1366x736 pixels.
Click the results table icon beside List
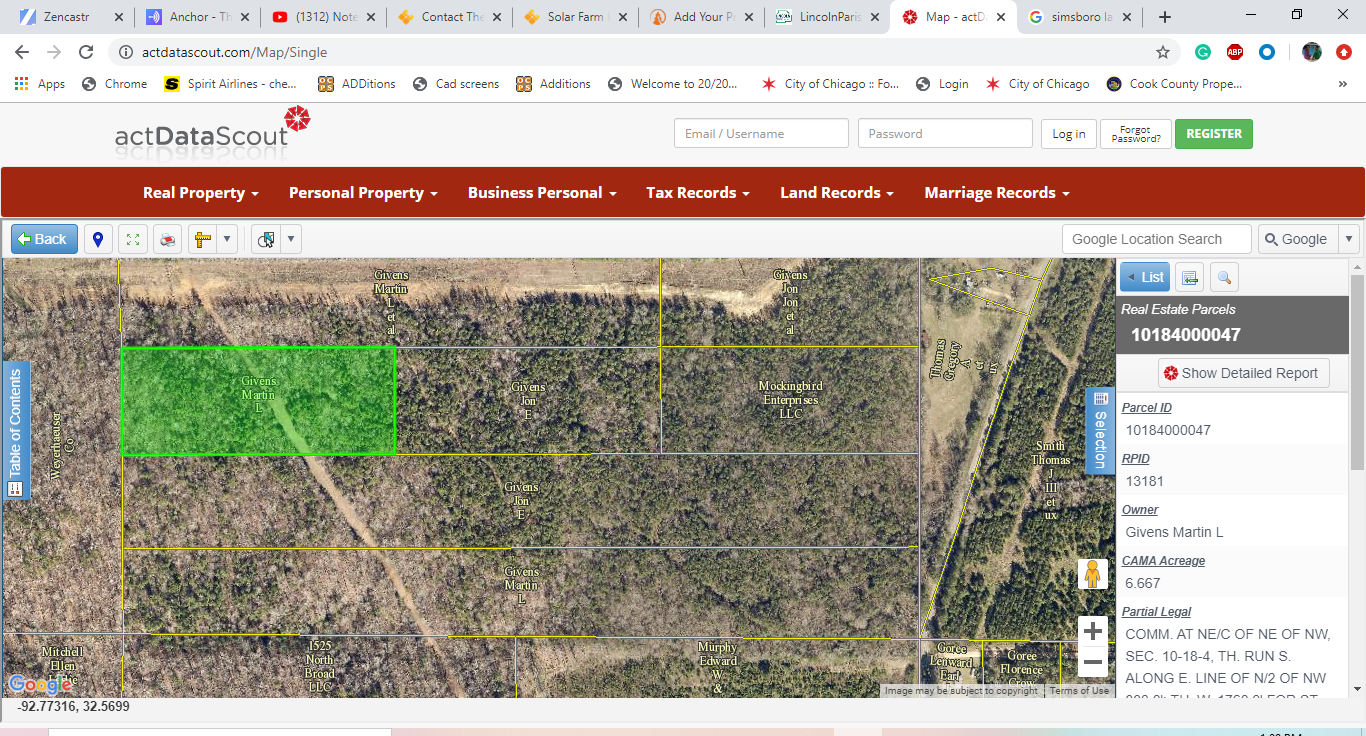coord(1189,277)
